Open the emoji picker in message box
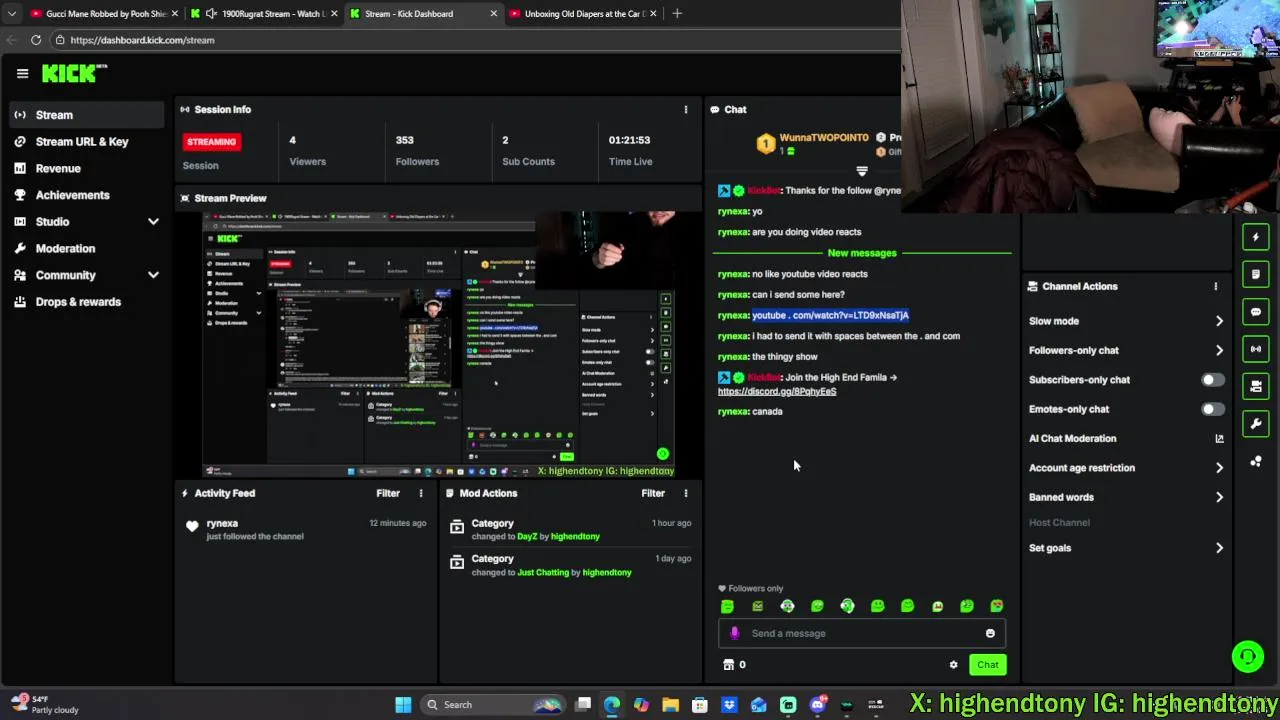The height and width of the screenshot is (720, 1280). click(990, 633)
